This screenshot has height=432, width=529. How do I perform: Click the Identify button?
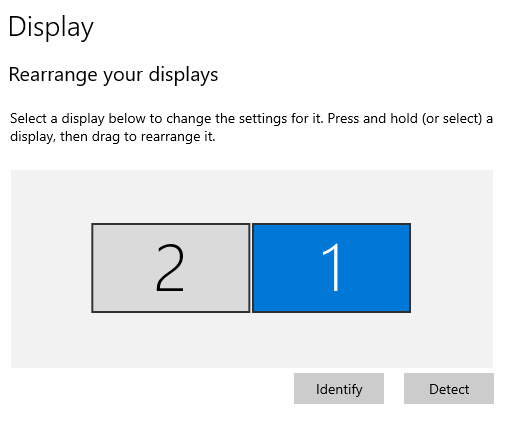point(339,388)
